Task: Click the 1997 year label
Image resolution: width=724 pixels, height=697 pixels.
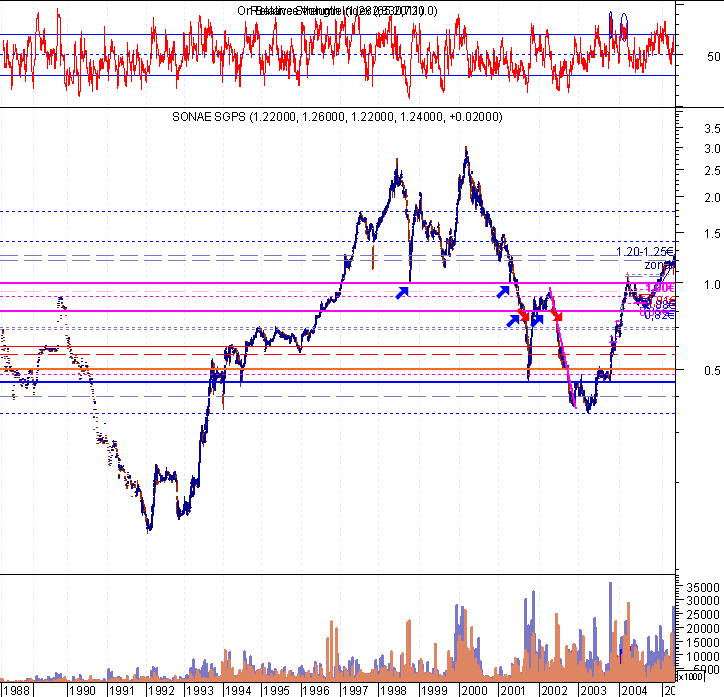Action: pyautogui.click(x=355, y=691)
